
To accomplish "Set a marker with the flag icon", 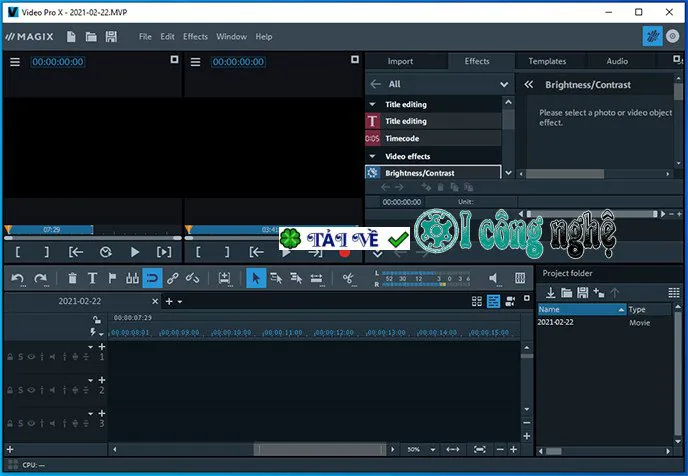I will click(x=112, y=278).
